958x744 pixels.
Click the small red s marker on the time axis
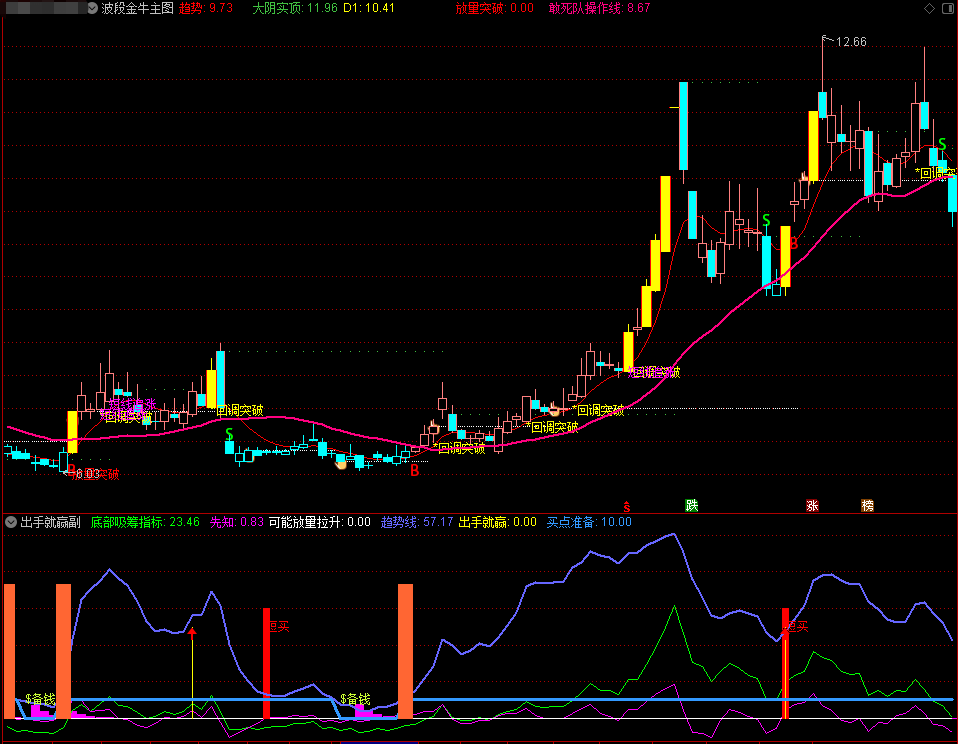(x=627, y=506)
